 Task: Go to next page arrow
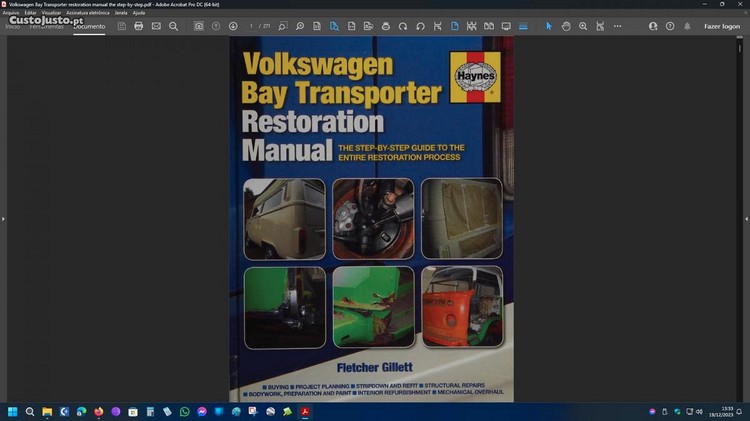pos(233,26)
